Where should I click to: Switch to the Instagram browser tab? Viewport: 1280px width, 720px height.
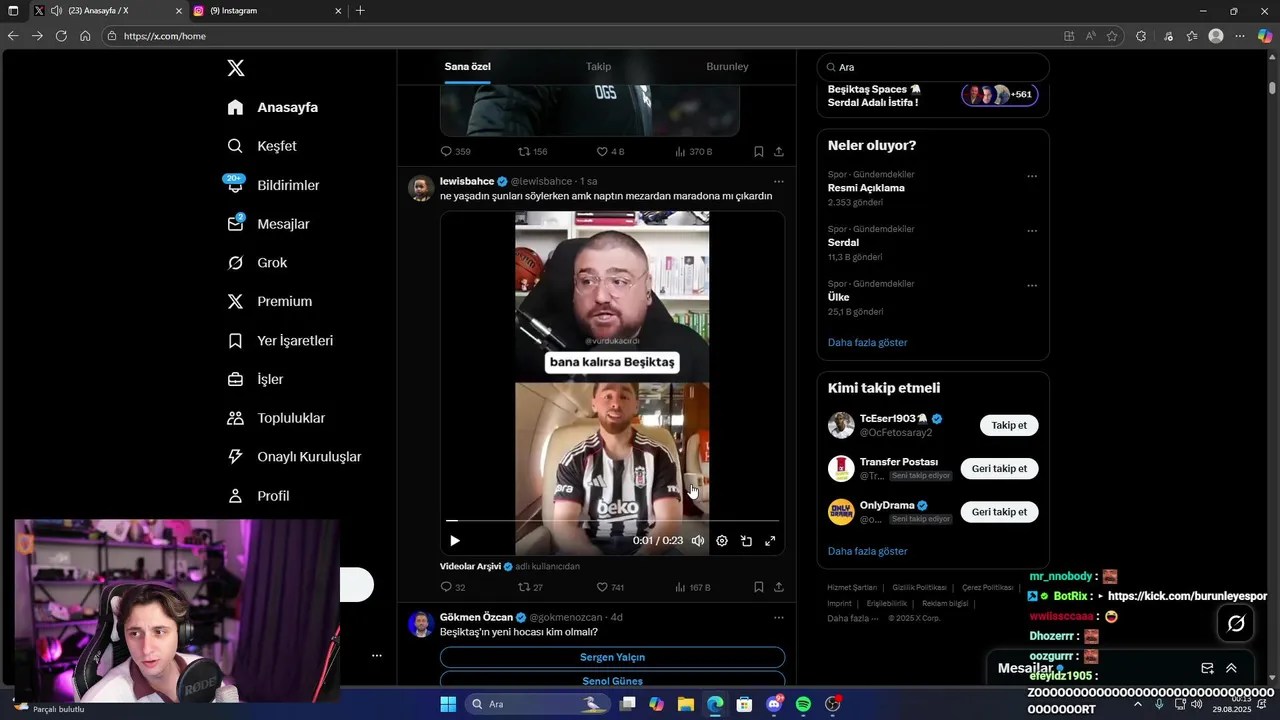click(x=266, y=11)
